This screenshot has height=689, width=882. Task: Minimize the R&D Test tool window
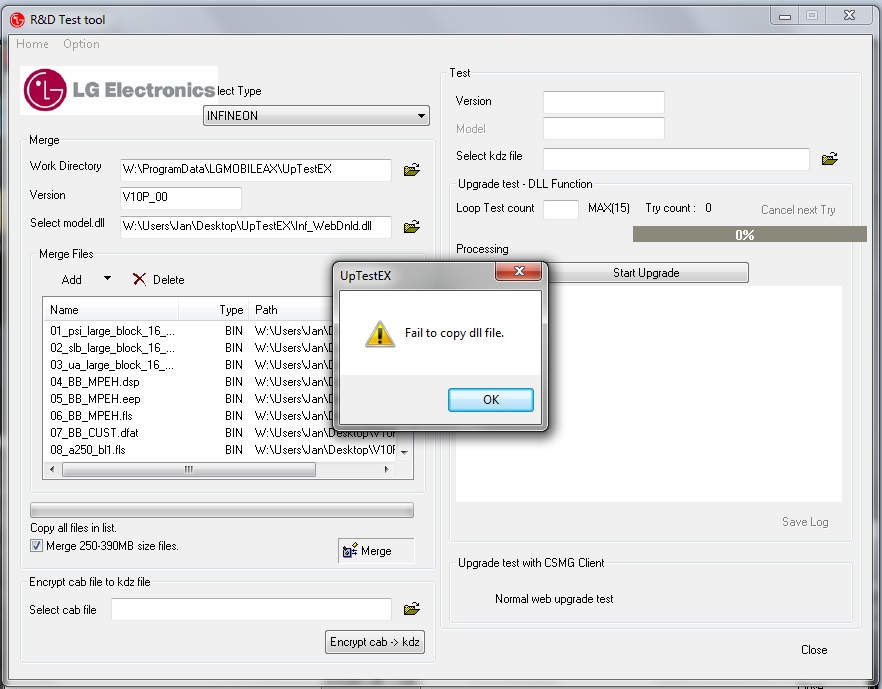pyautogui.click(x=785, y=16)
